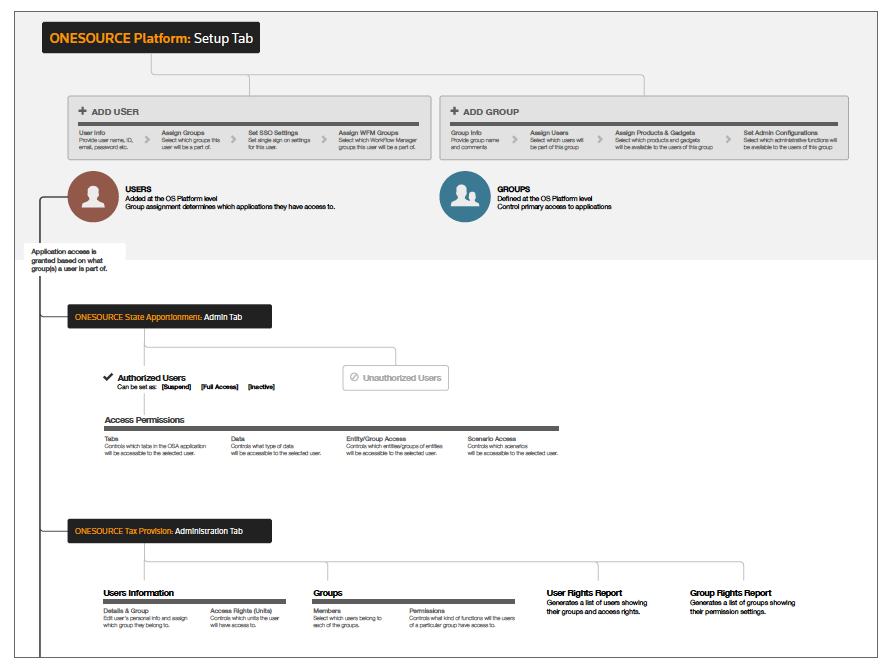The width and height of the screenshot is (887, 671).
Task: Choose the [Full Access] status option
Action: pos(220,387)
